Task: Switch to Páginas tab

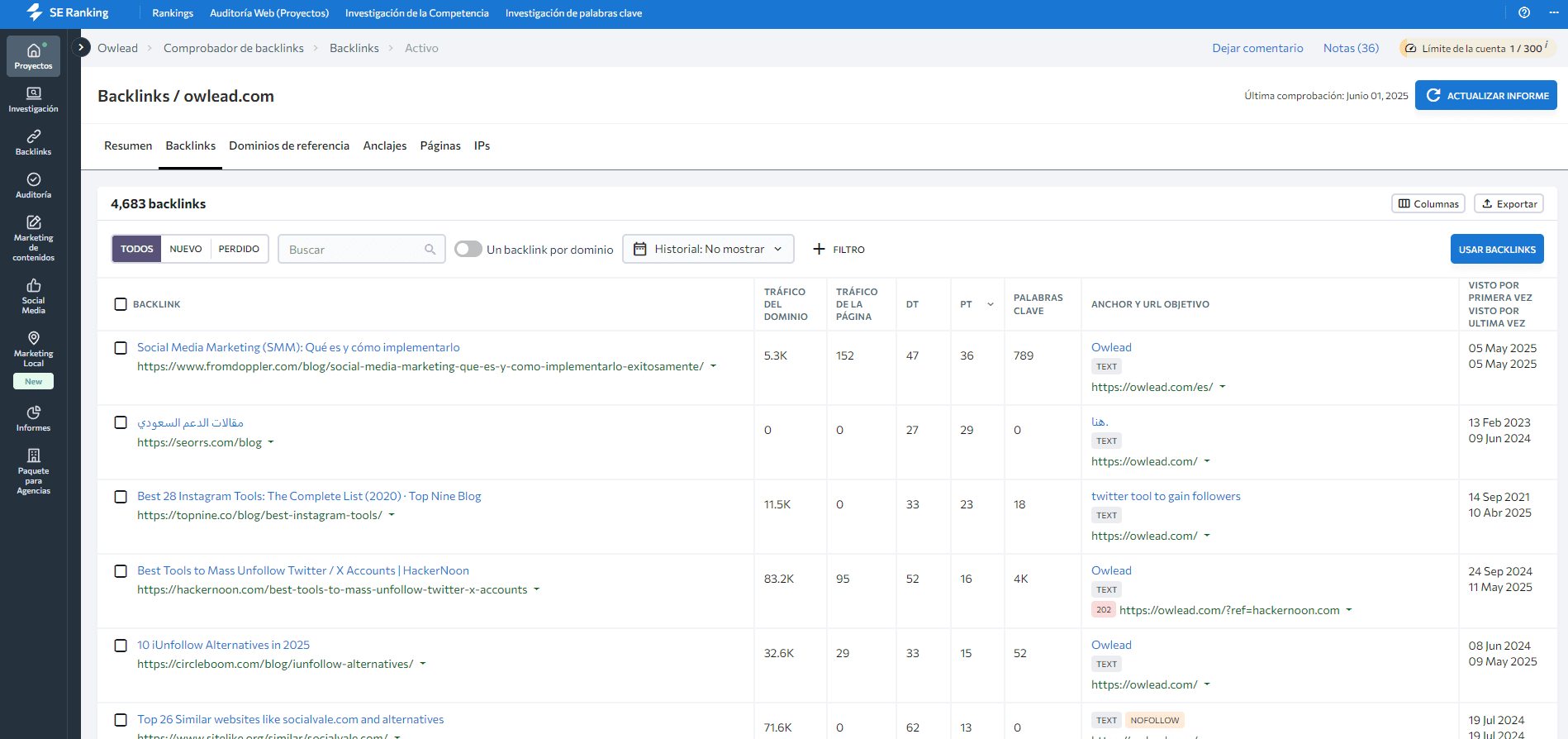Action: (440, 145)
